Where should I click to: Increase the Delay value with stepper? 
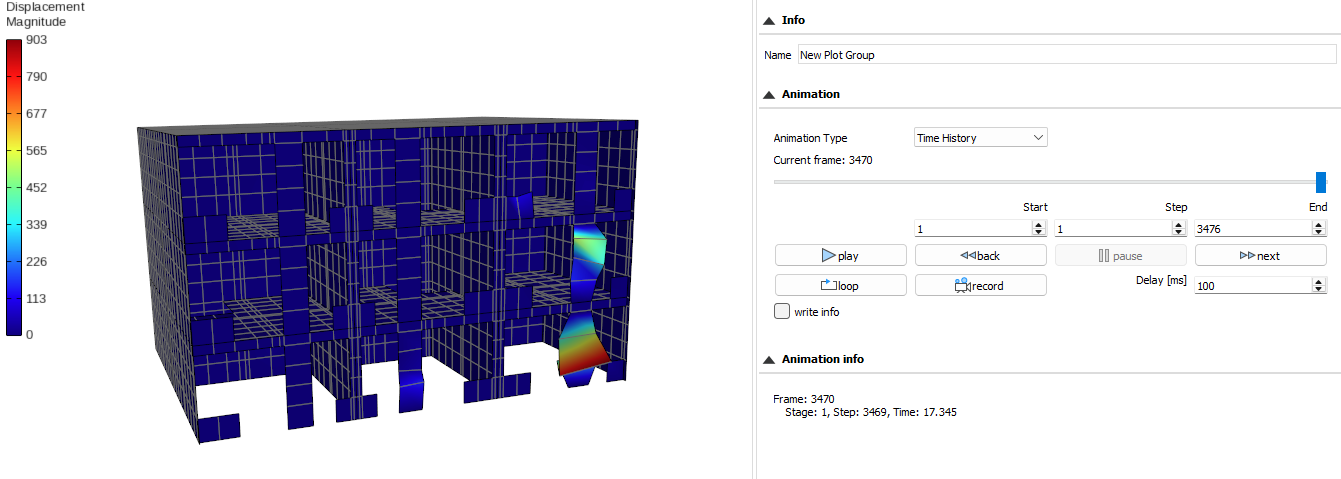tap(1321, 282)
